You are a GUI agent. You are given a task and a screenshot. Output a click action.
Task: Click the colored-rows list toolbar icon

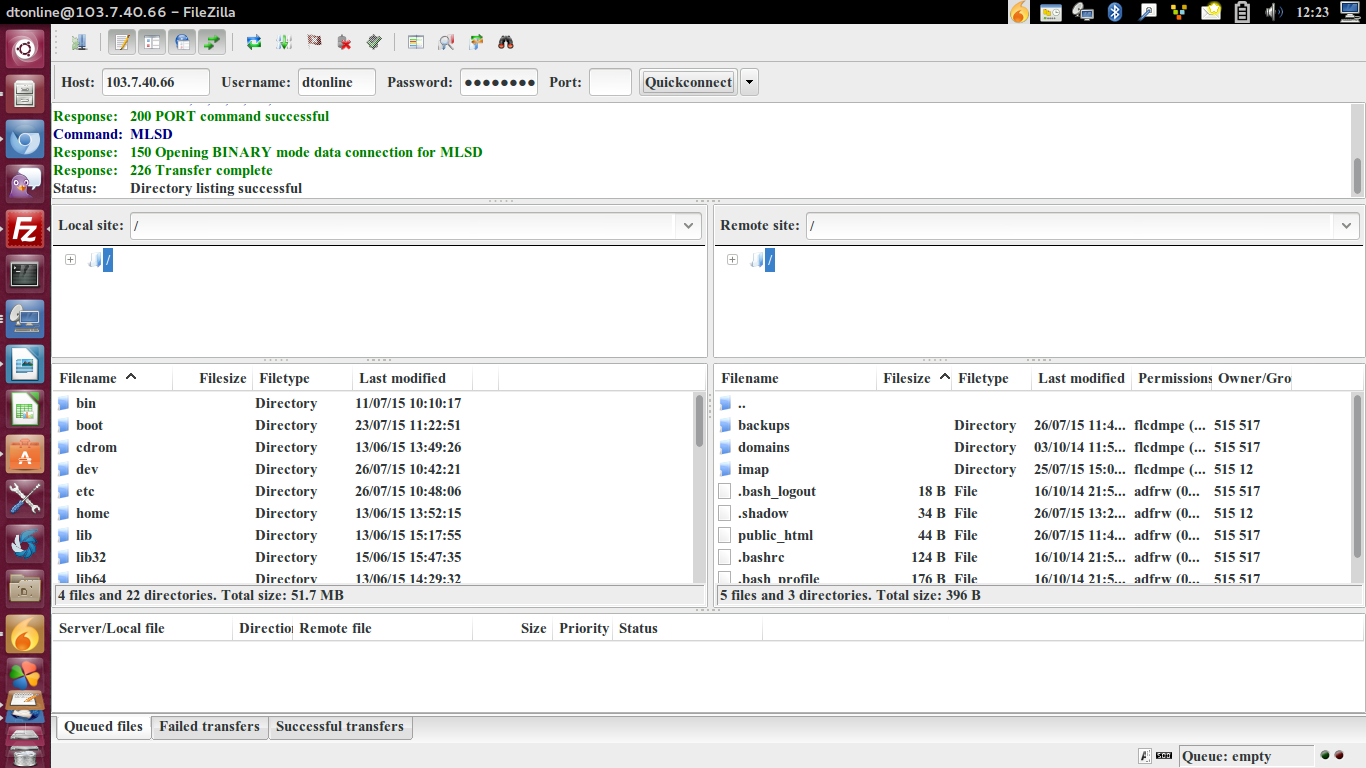[x=416, y=42]
